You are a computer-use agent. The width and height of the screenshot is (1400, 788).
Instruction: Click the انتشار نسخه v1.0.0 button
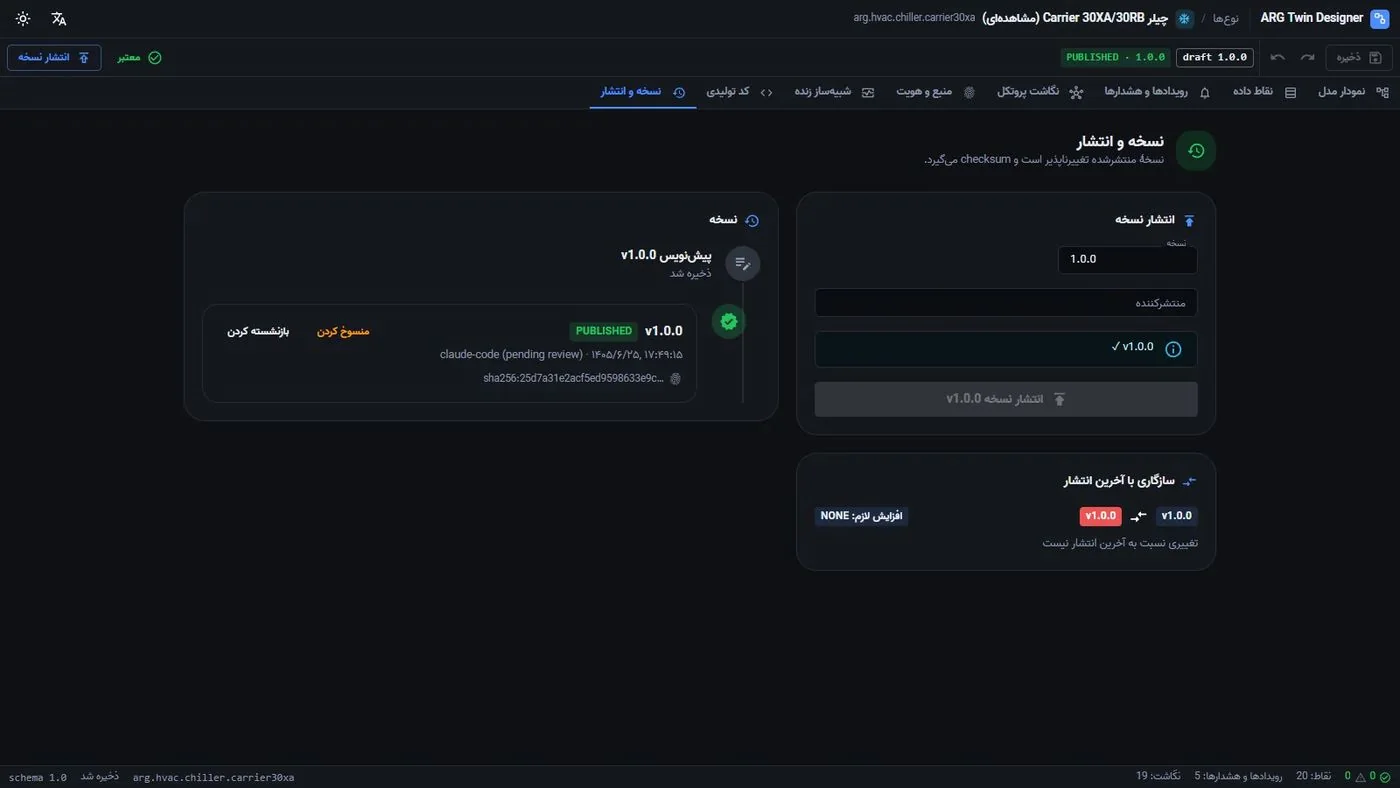click(x=1006, y=399)
